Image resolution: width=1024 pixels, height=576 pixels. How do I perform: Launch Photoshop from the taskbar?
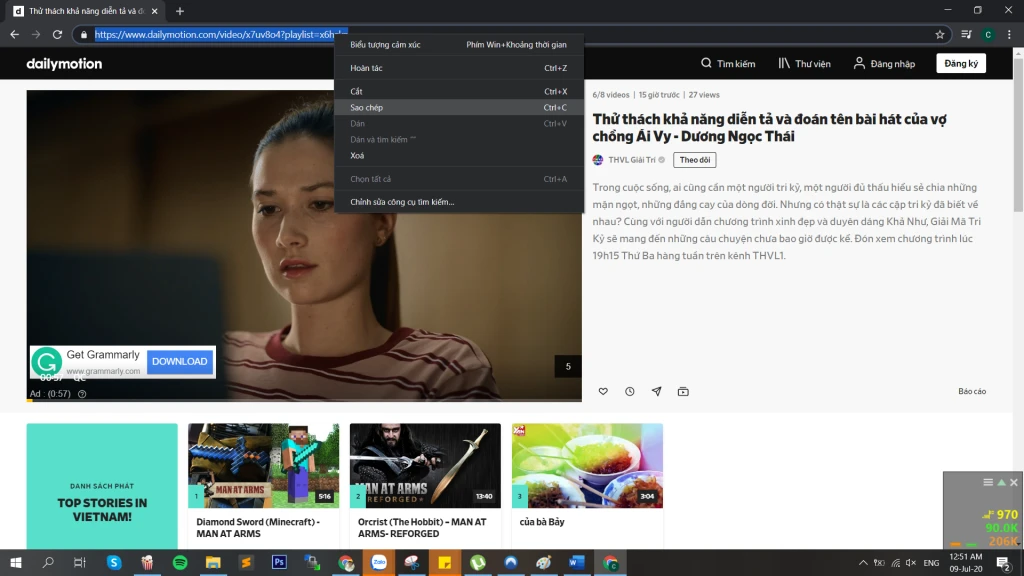[x=279, y=562]
